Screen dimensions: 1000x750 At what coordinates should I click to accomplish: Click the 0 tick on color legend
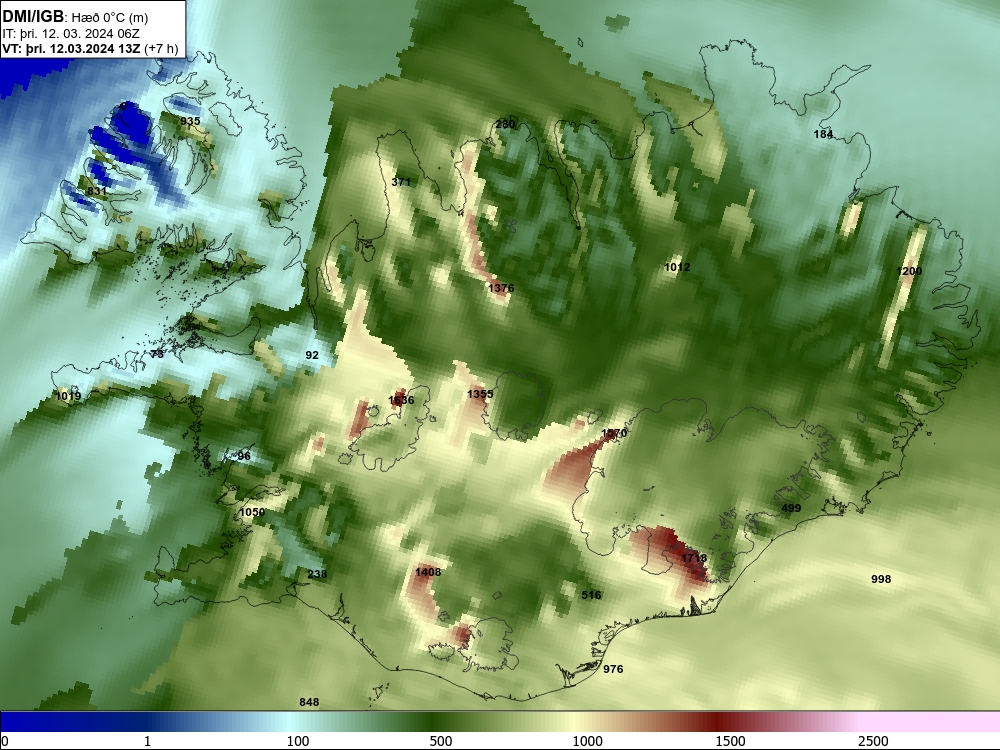coord(5,741)
